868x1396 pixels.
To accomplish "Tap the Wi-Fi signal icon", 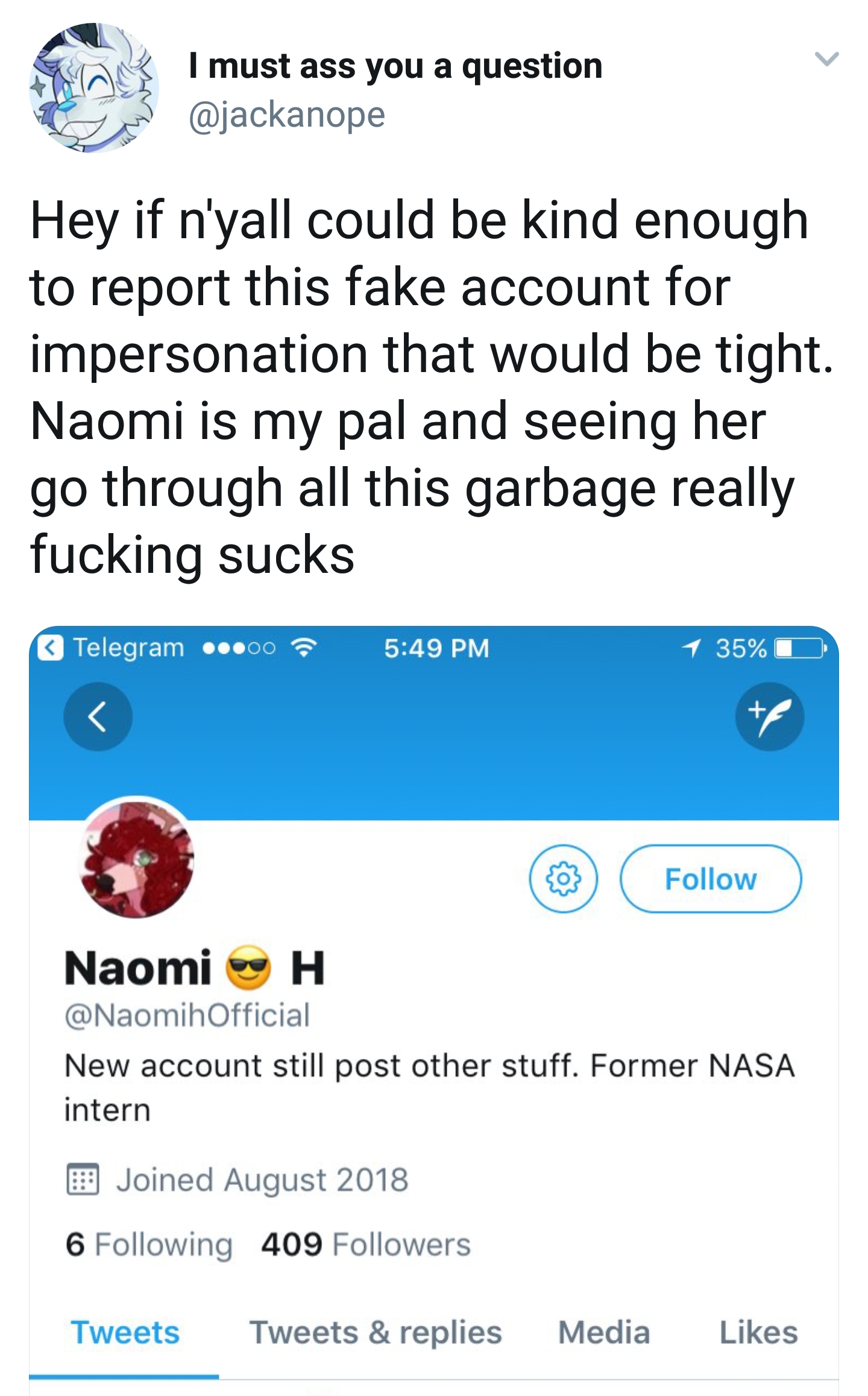I will pyautogui.click(x=303, y=648).
